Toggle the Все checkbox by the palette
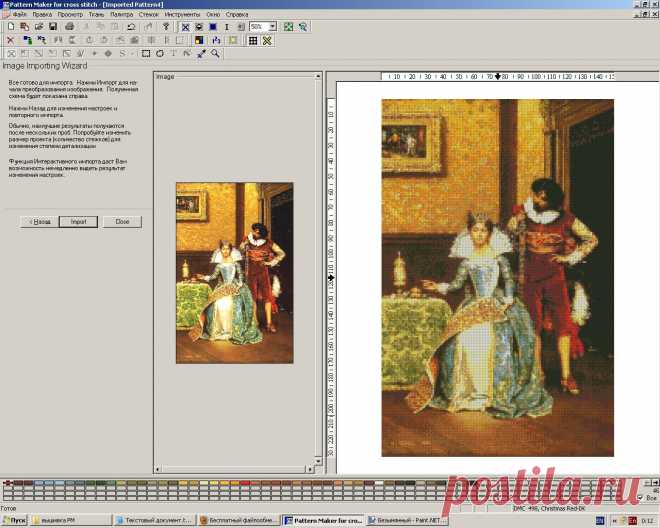Viewport: 660px width, 528px height. (x=641, y=498)
